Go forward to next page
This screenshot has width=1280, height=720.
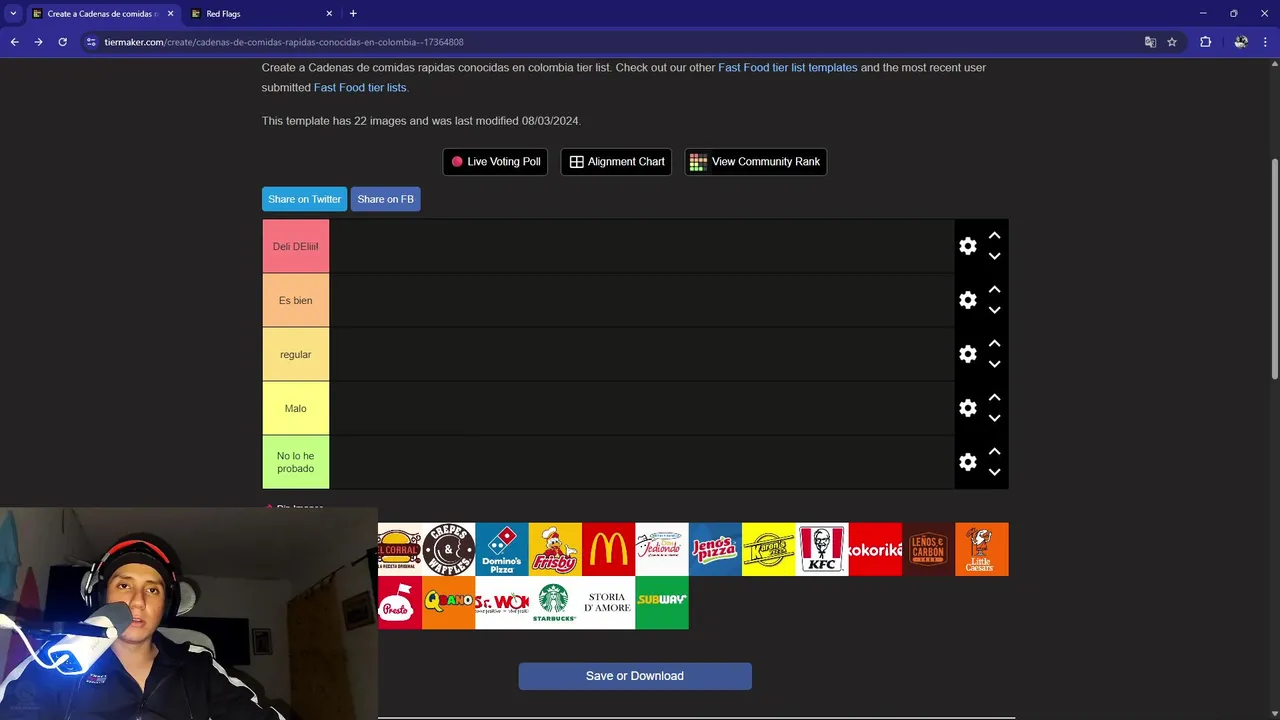click(x=38, y=42)
